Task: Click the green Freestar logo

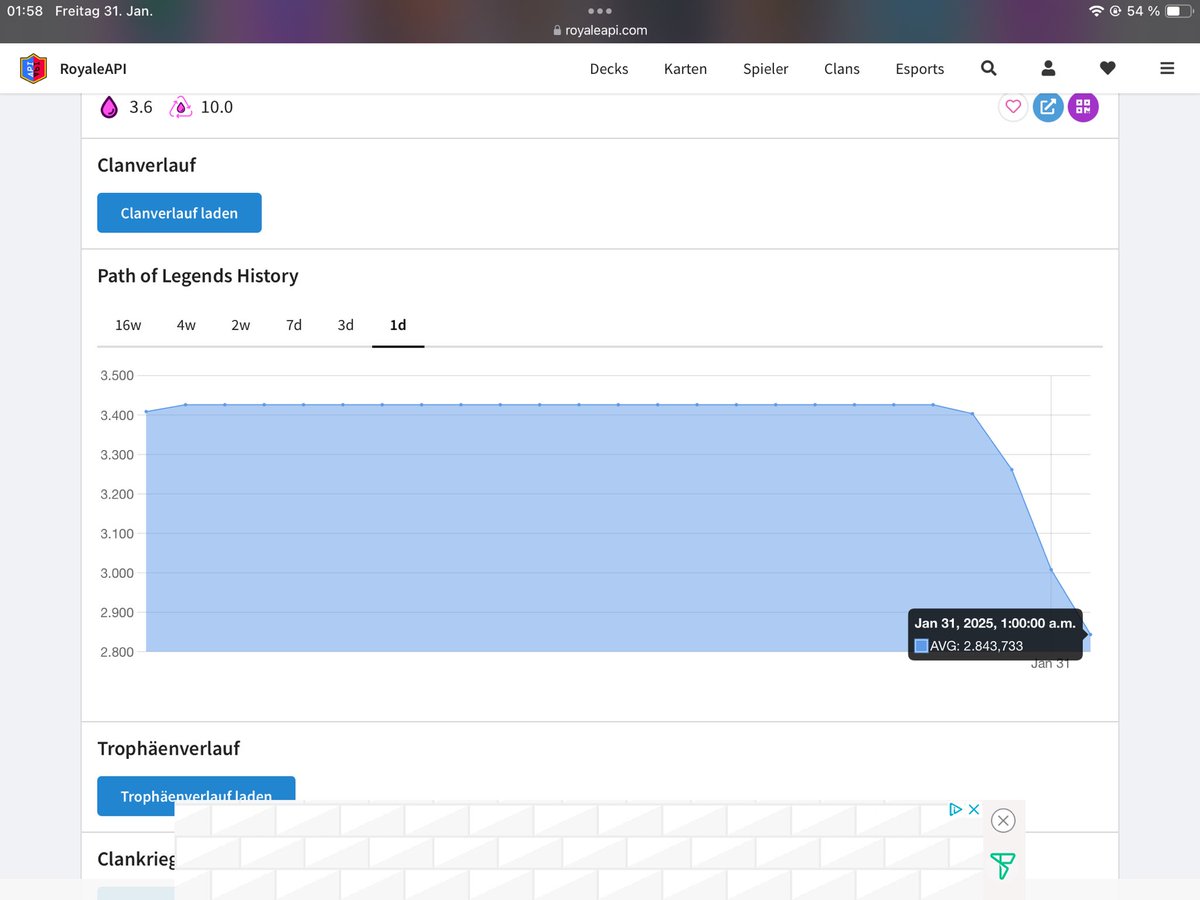Action: coord(1001,866)
